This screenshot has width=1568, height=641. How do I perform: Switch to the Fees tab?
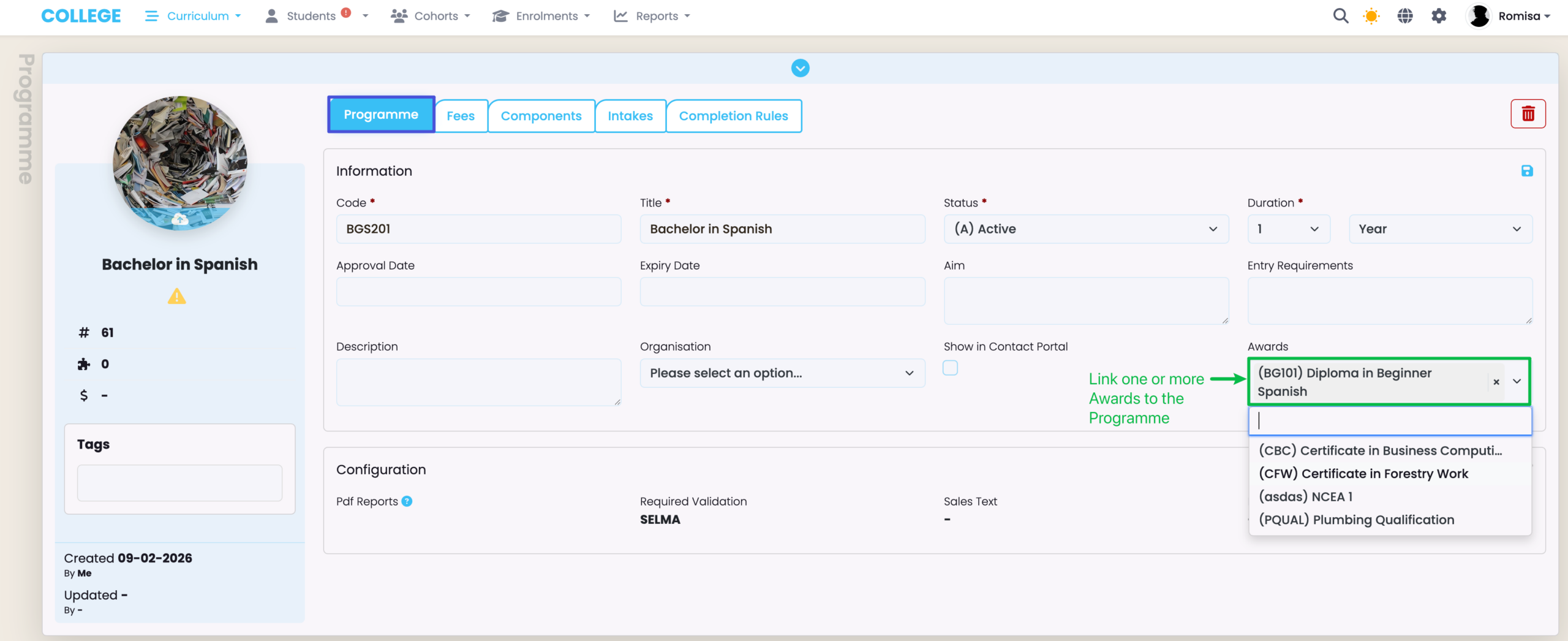(x=461, y=116)
